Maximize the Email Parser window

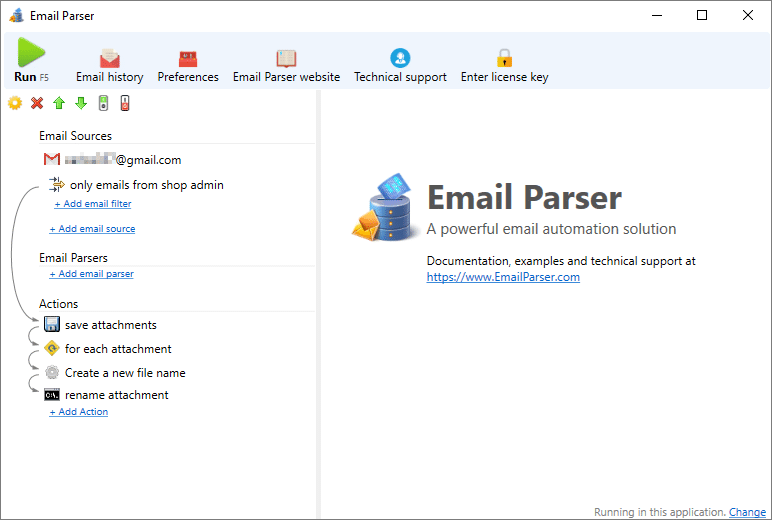[702, 15]
